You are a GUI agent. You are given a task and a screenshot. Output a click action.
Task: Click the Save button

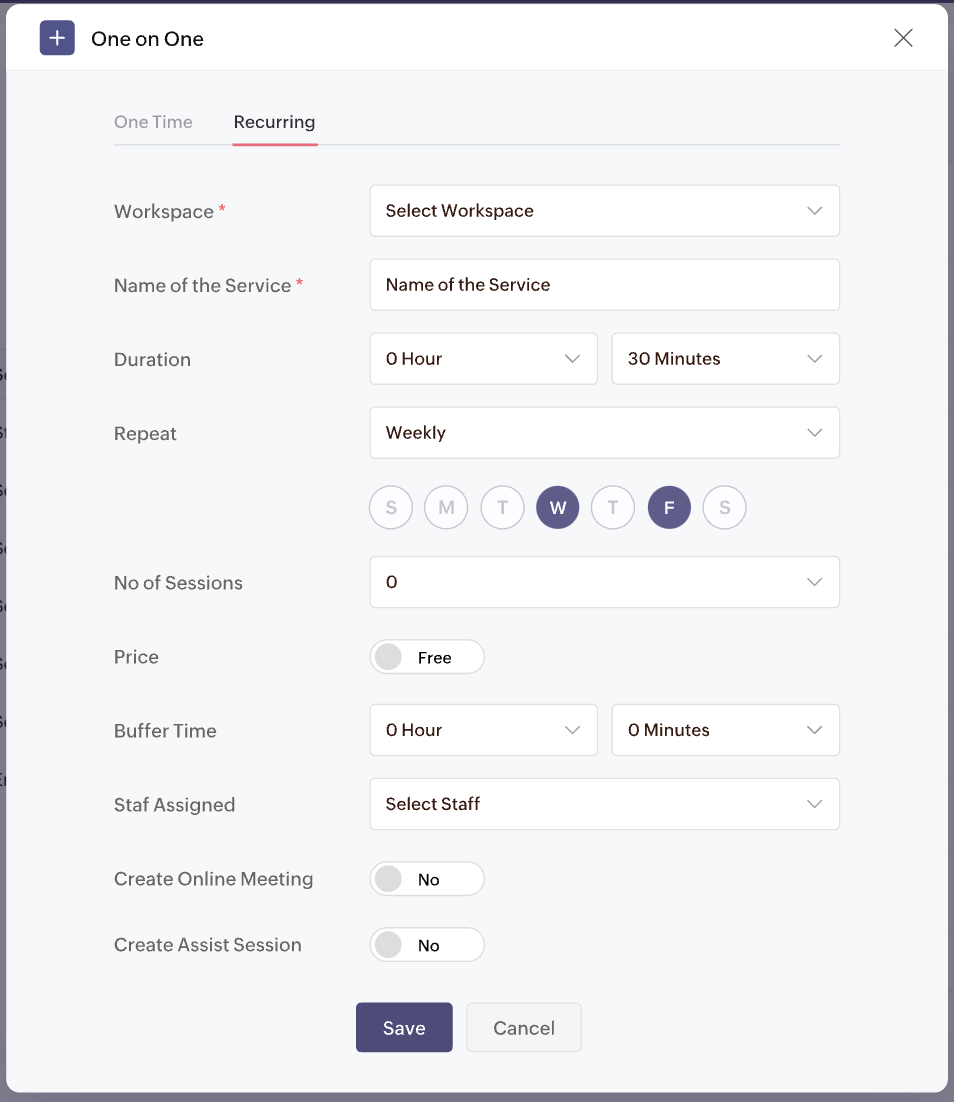pyautogui.click(x=404, y=1028)
